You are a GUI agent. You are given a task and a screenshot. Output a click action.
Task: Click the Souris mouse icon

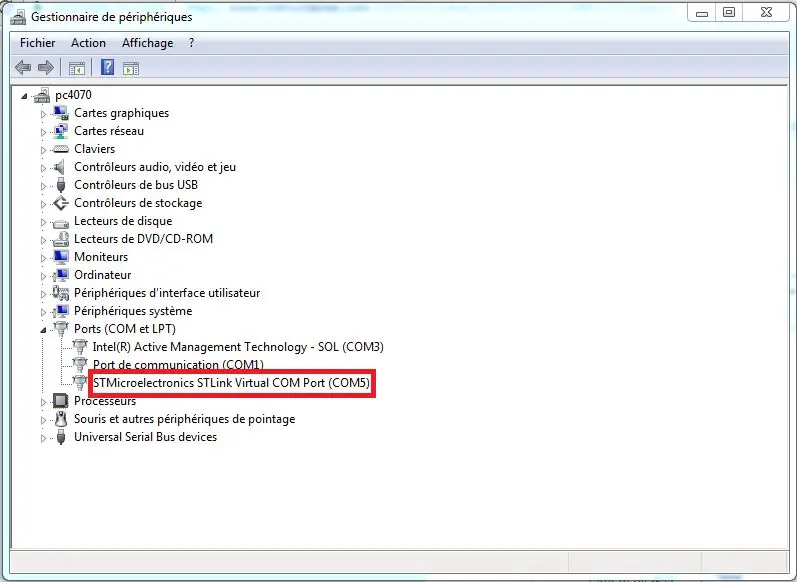tap(61, 419)
